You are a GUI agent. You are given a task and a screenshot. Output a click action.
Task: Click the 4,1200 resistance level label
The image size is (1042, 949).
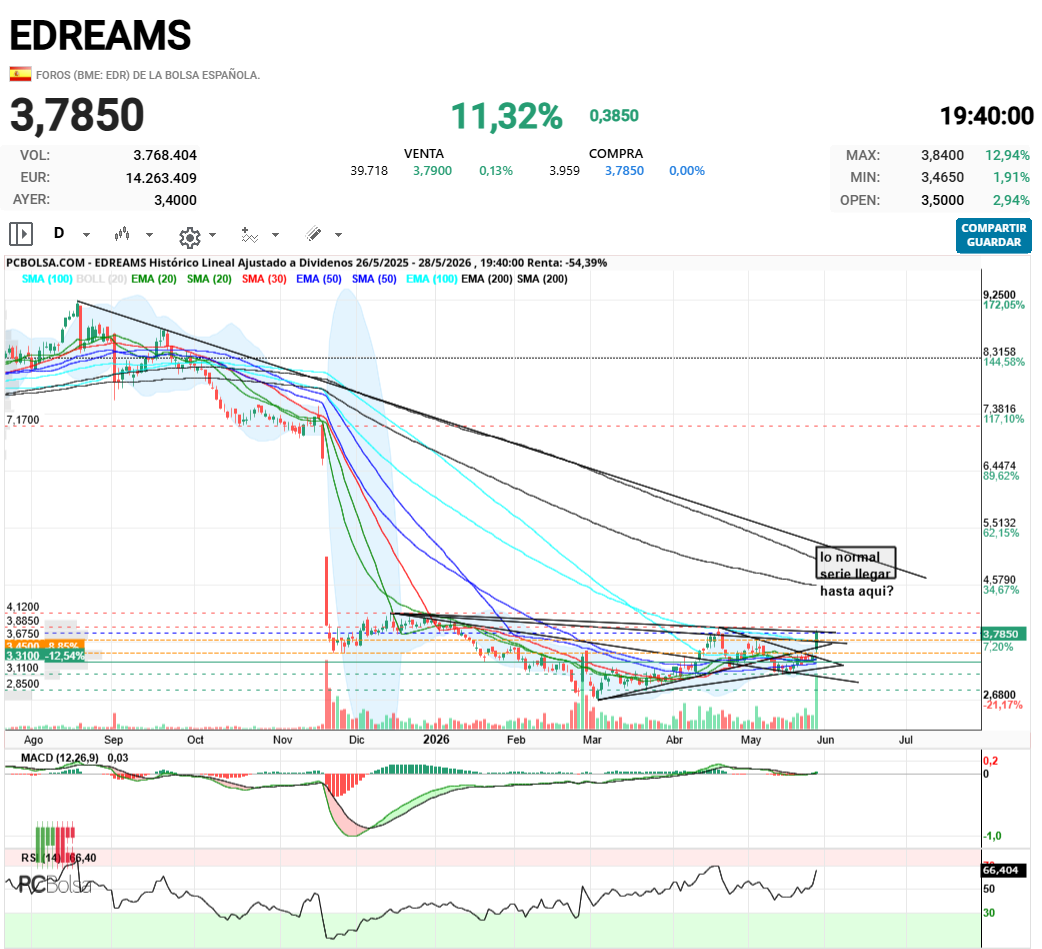point(23,607)
